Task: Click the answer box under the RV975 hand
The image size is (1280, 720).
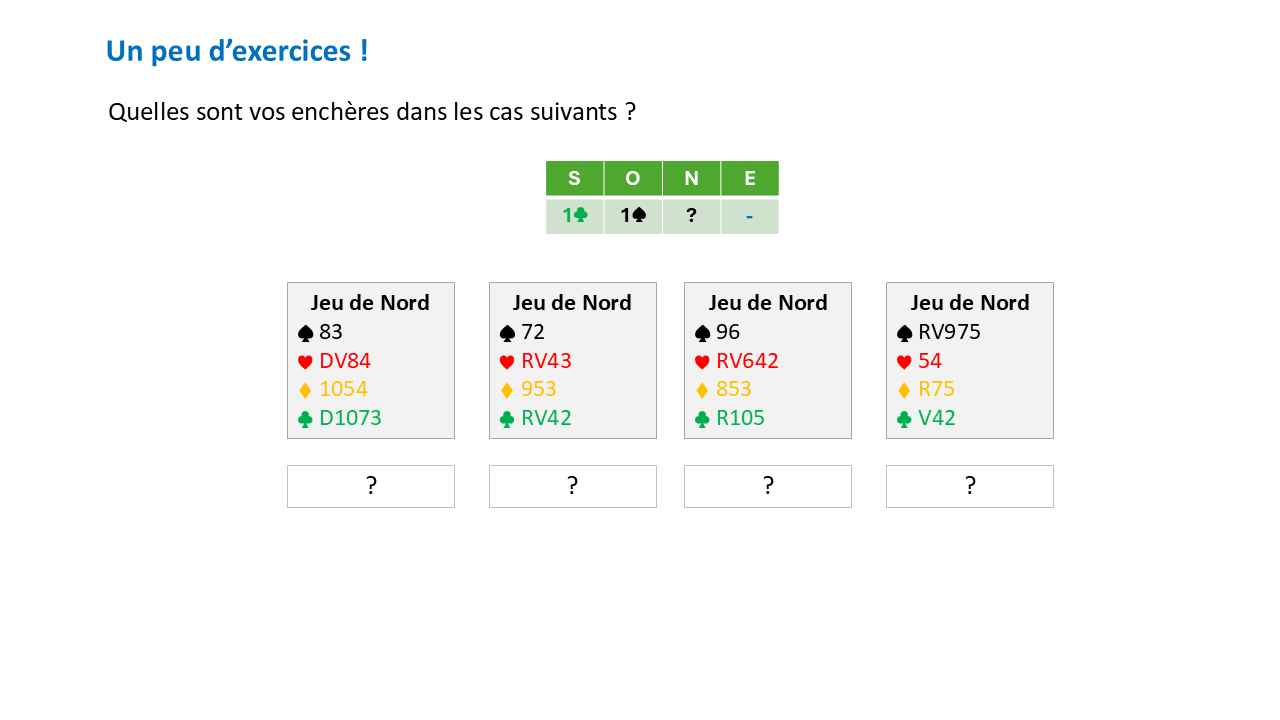Action: coord(970,486)
